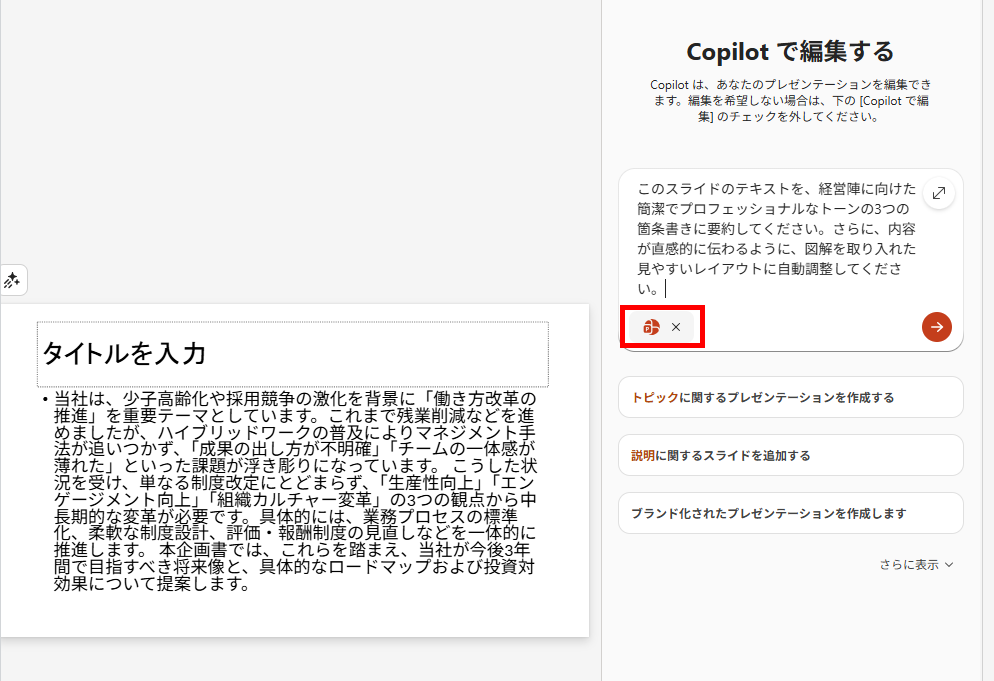Choose 説明に関するスライドを追加する suggestion
Image resolution: width=994 pixels, height=681 pixels.
[x=791, y=455]
